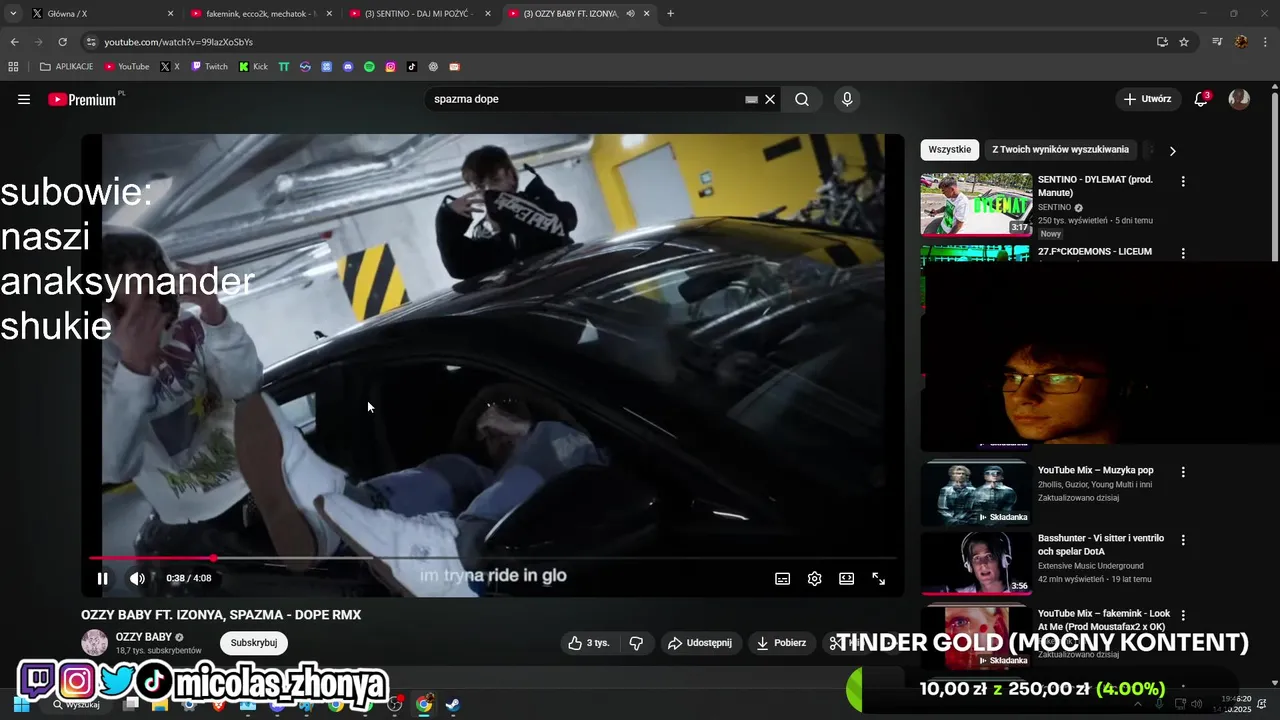Open Basshunter - Vi sitter i ventrilo title
The height and width of the screenshot is (720, 1280).
pyautogui.click(x=1101, y=545)
